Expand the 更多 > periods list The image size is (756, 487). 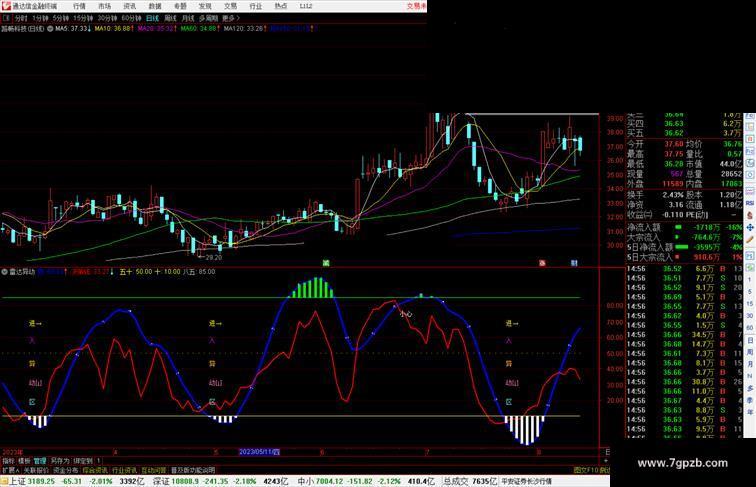(231, 18)
